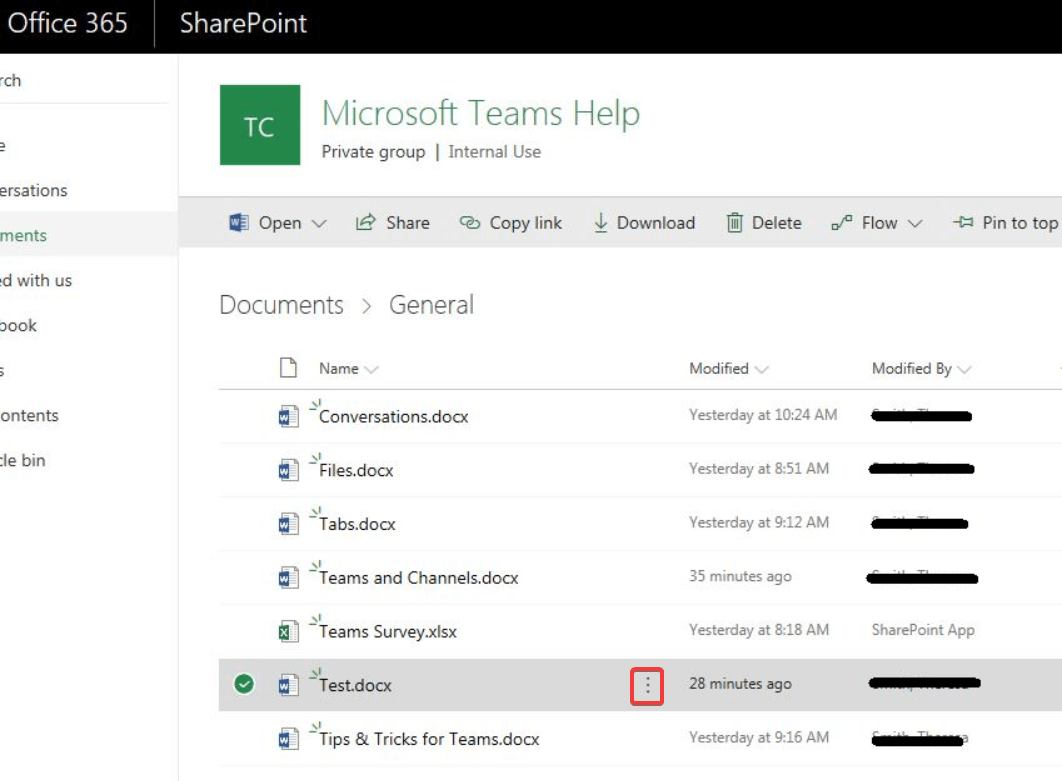
Task: Click the Download arrow icon
Action: point(600,222)
